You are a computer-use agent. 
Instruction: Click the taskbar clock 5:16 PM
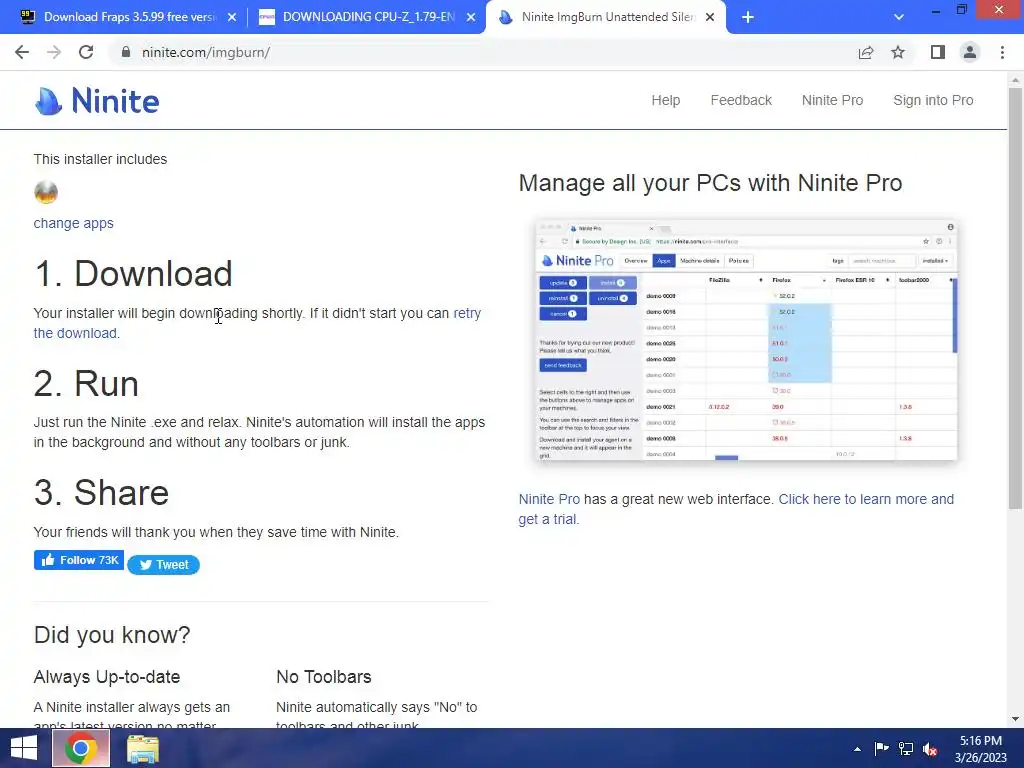pos(980,749)
